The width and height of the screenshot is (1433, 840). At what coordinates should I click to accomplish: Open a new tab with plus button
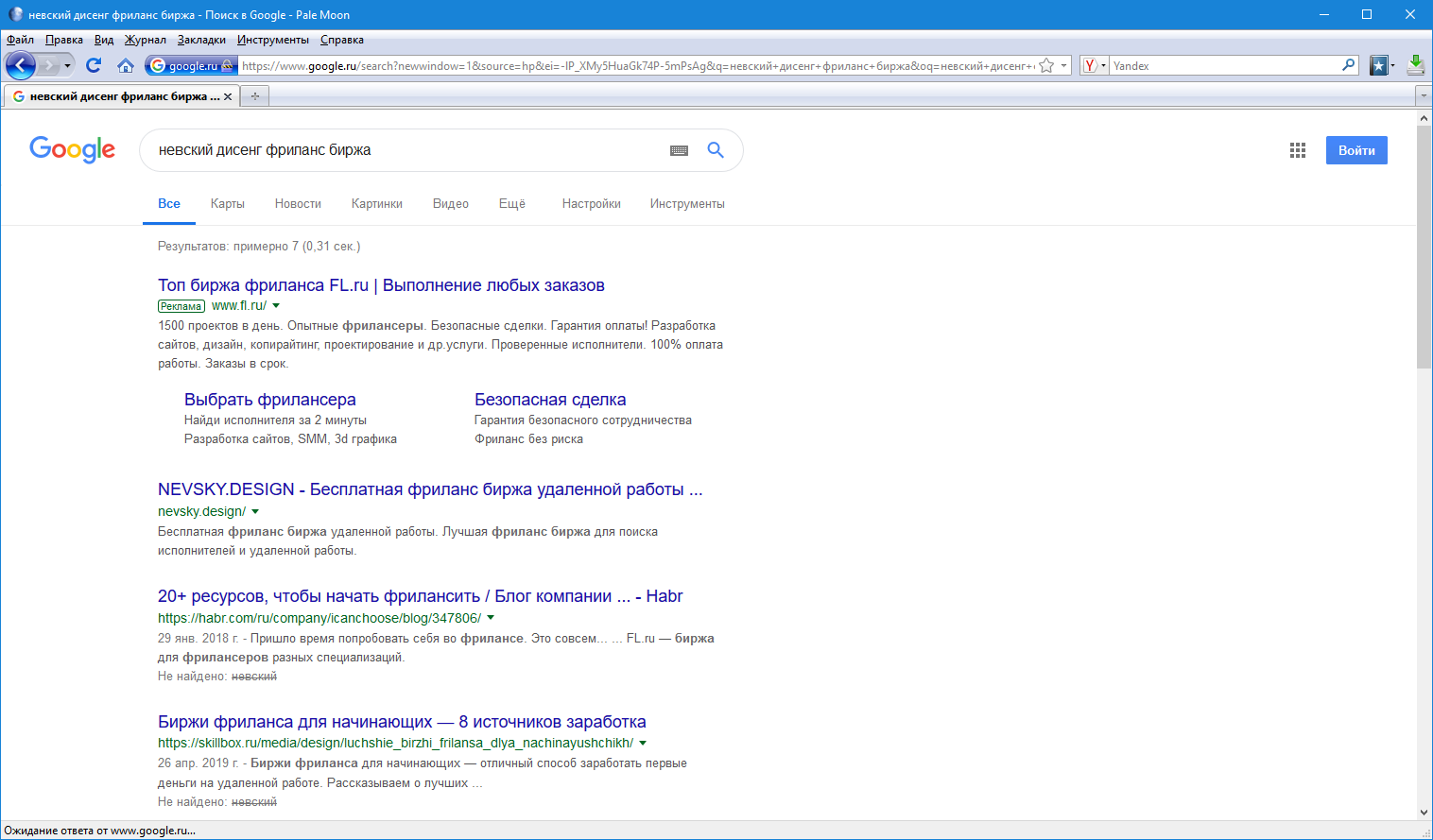[x=254, y=96]
